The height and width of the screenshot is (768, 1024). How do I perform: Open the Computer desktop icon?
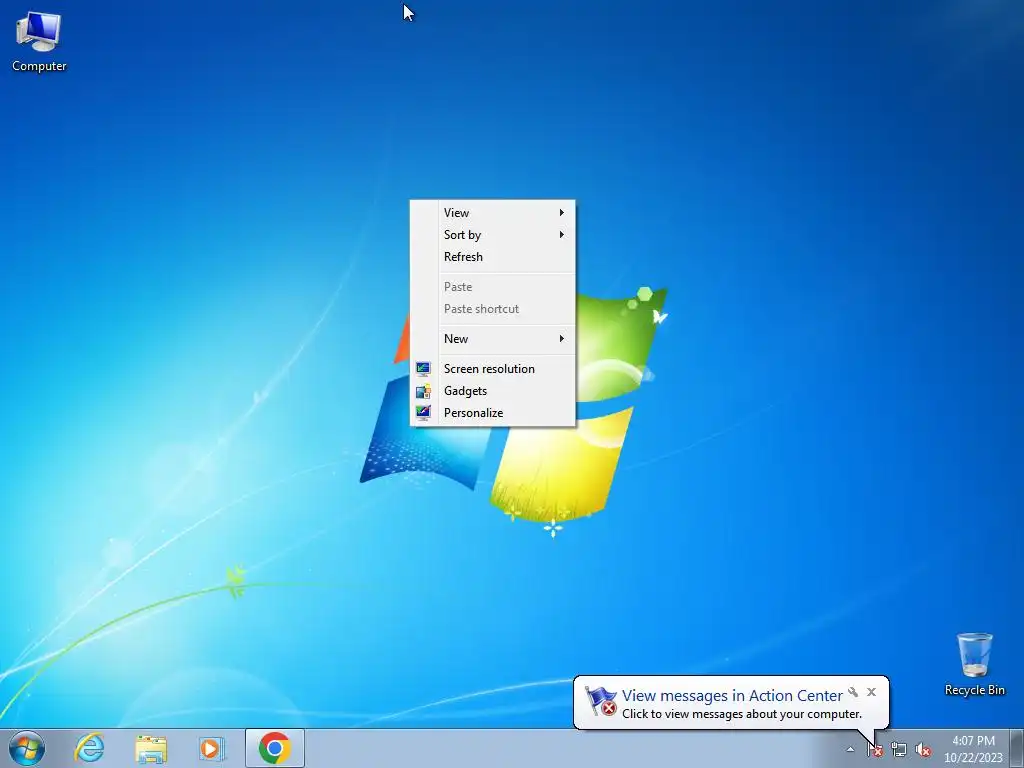click(x=39, y=41)
